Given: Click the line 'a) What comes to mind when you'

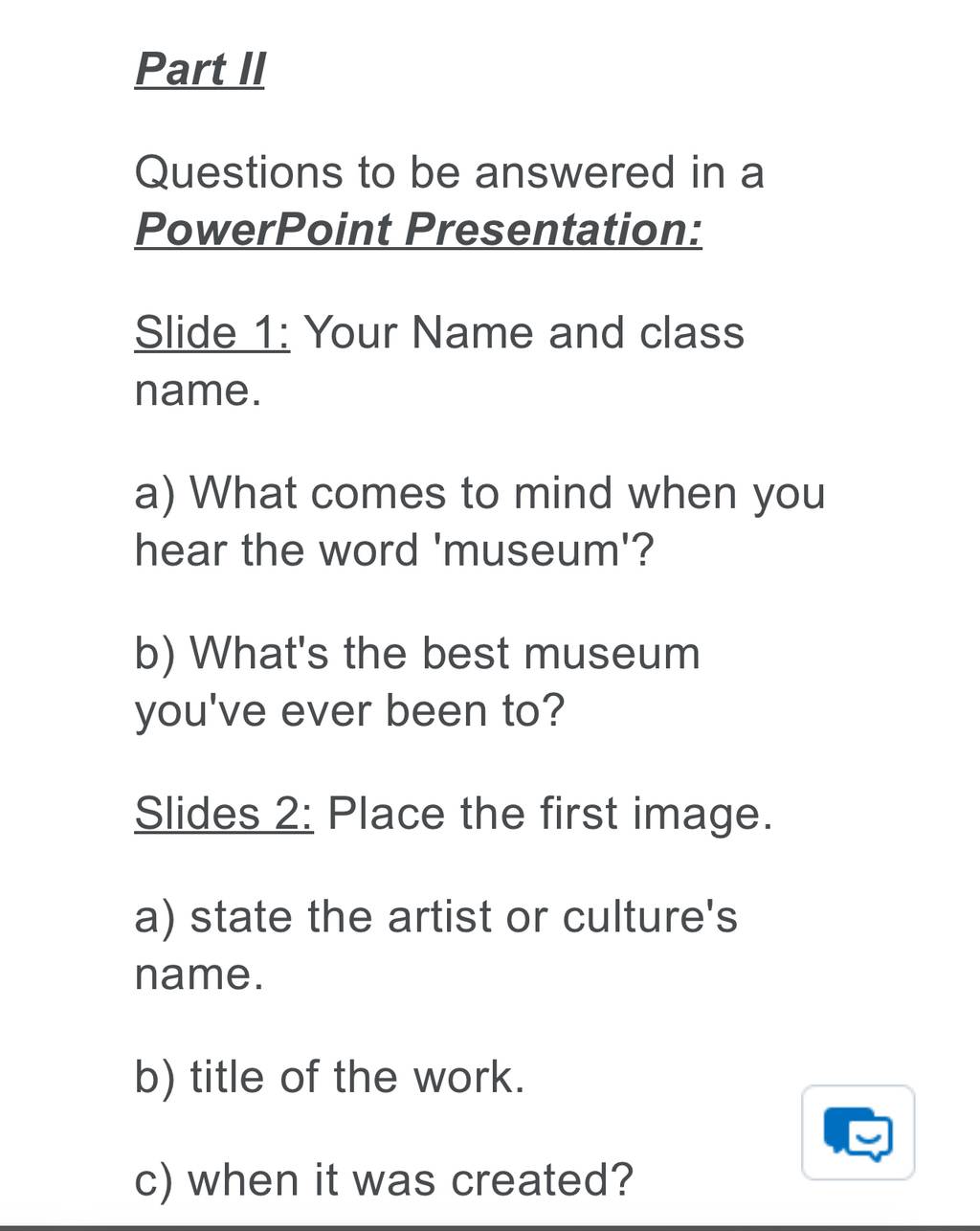Looking at the screenshot, I should point(479,495).
